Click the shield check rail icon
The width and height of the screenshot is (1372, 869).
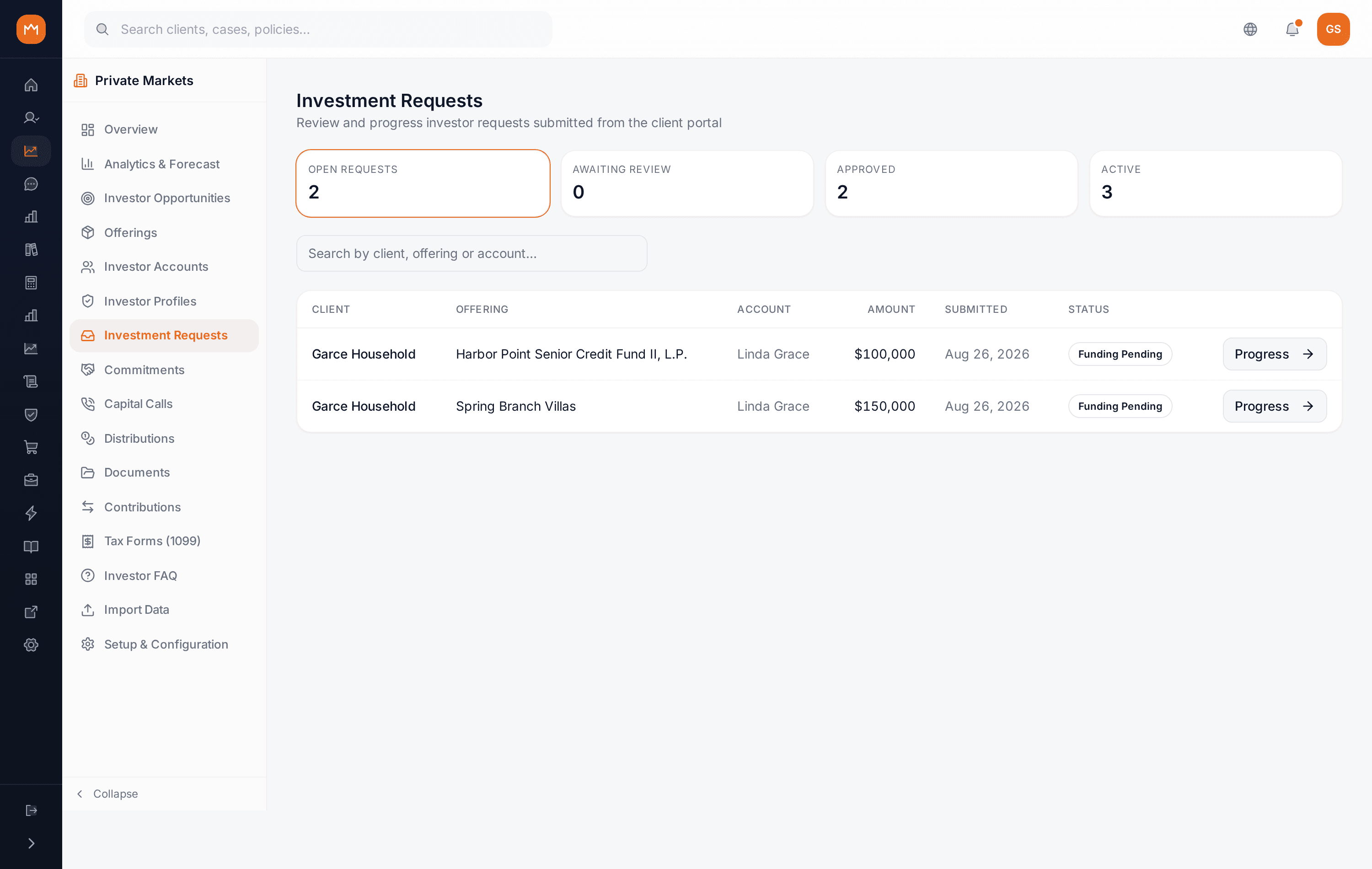click(x=31, y=414)
